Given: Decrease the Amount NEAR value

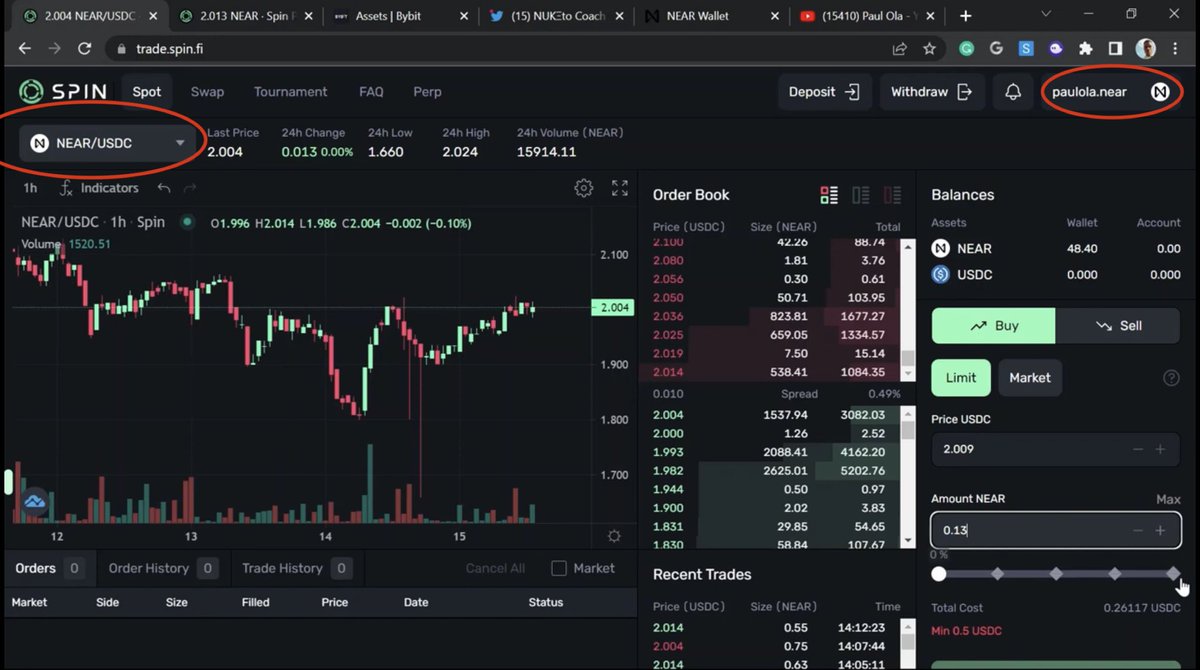Looking at the screenshot, I should [1137, 530].
